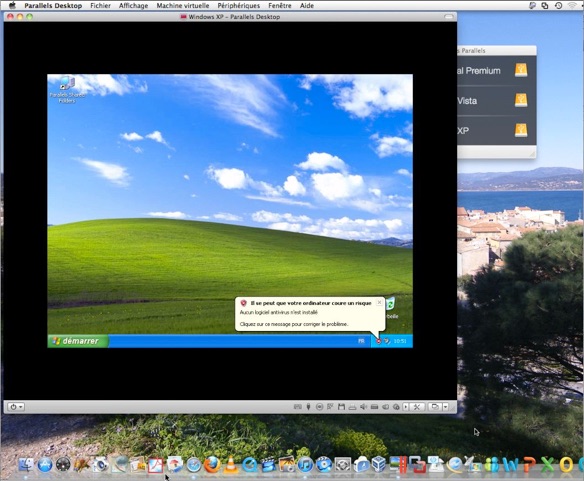The width and height of the screenshot is (584, 481).
Task: Open Microsoft PowerPoint from the Dock
Action: pyautogui.click(x=529, y=465)
